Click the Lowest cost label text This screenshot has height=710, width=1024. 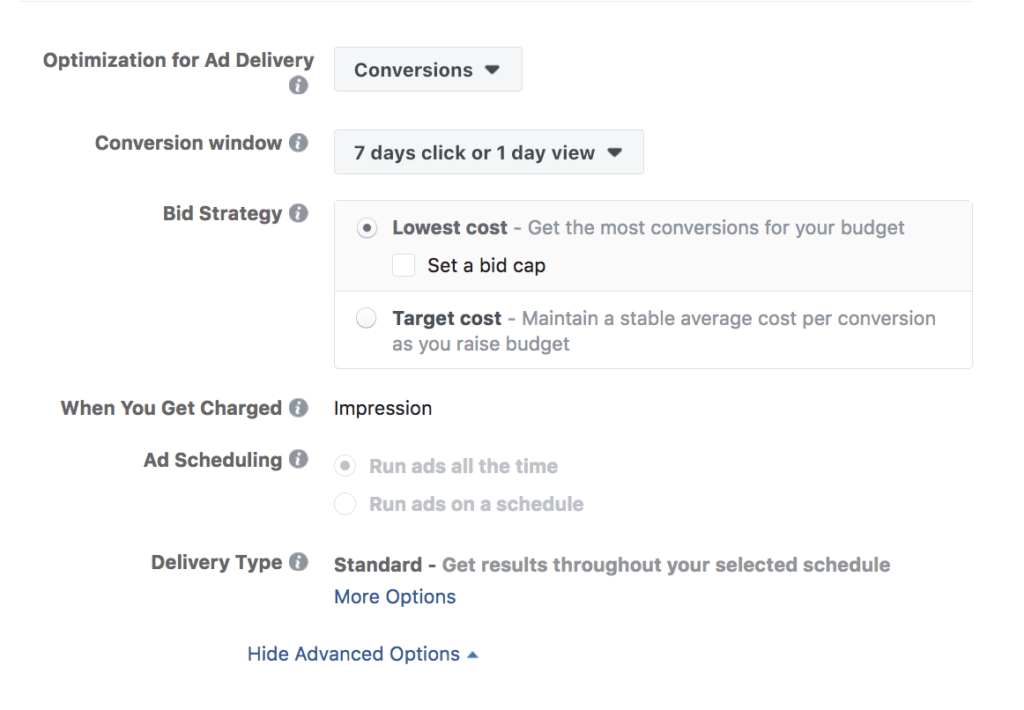(x=450, y=228)
